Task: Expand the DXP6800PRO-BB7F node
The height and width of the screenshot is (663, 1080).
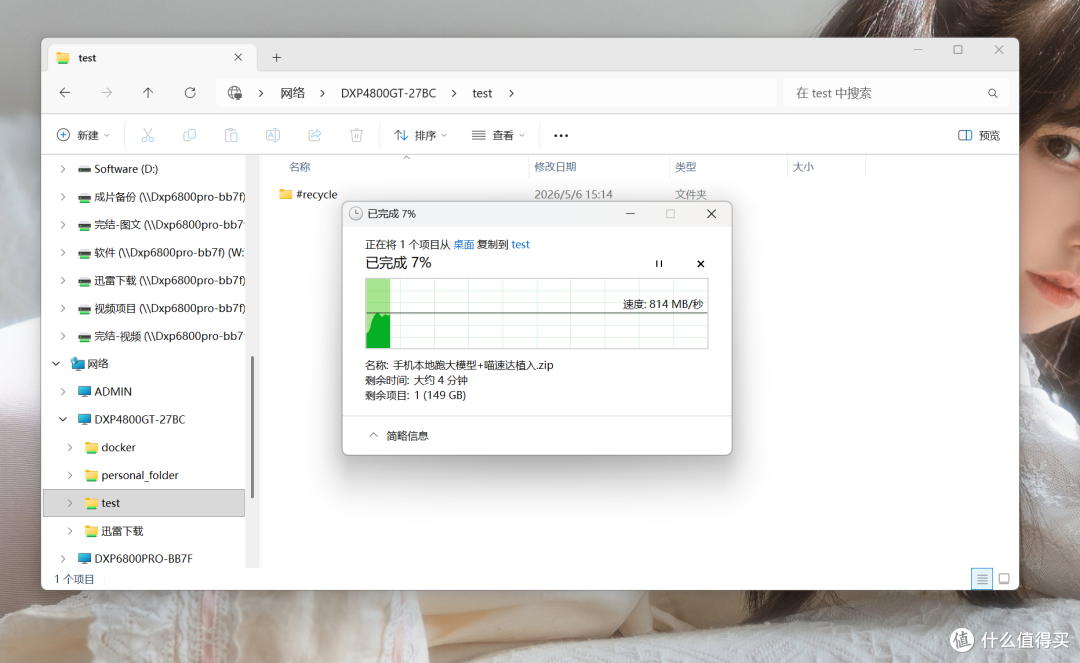Action: pos(63,558)
